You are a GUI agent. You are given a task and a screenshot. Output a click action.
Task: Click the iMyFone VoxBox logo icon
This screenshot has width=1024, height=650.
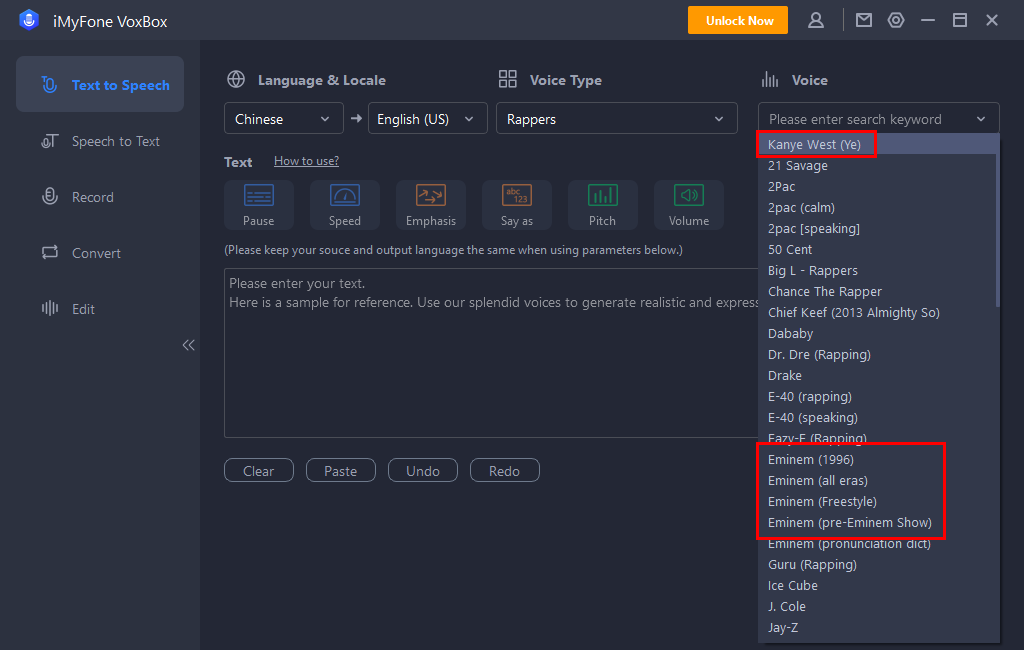[29, 20]
